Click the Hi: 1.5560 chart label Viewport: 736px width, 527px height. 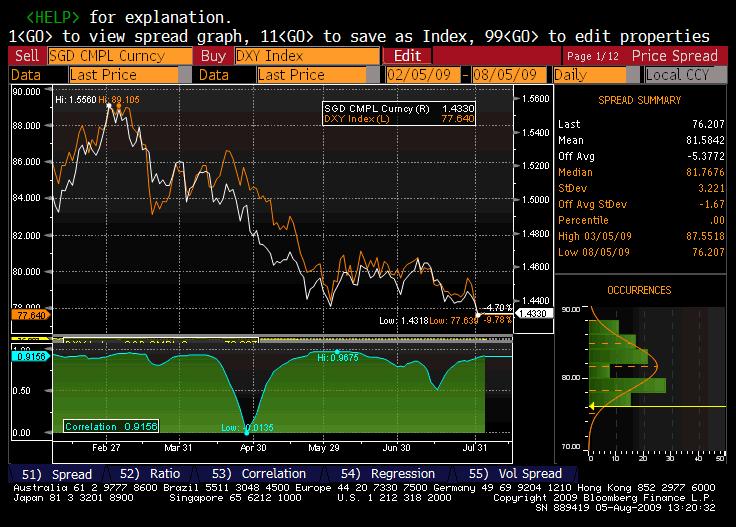76,99
